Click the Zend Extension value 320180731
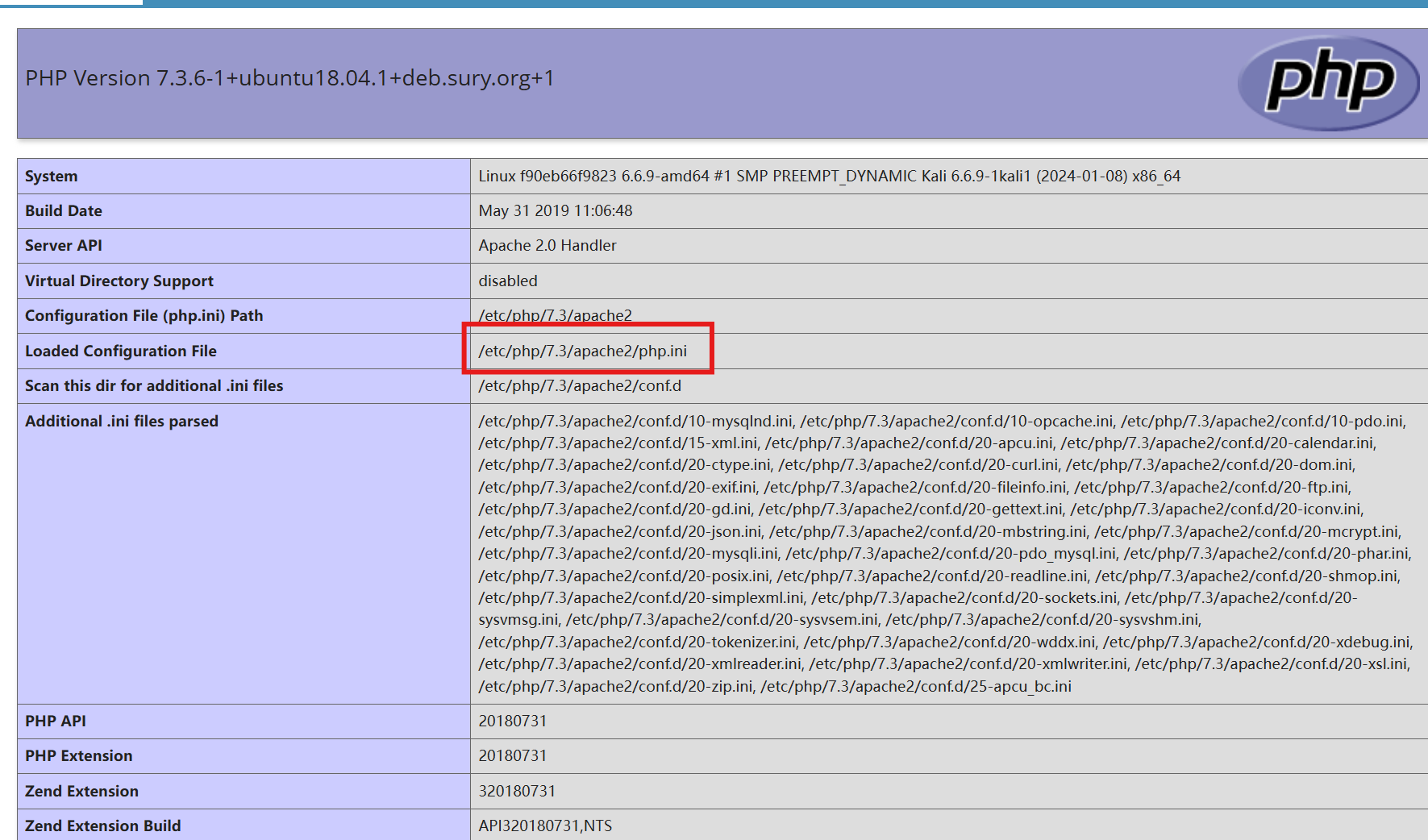The image size is (1428, 840). click(x=517, y=791)
